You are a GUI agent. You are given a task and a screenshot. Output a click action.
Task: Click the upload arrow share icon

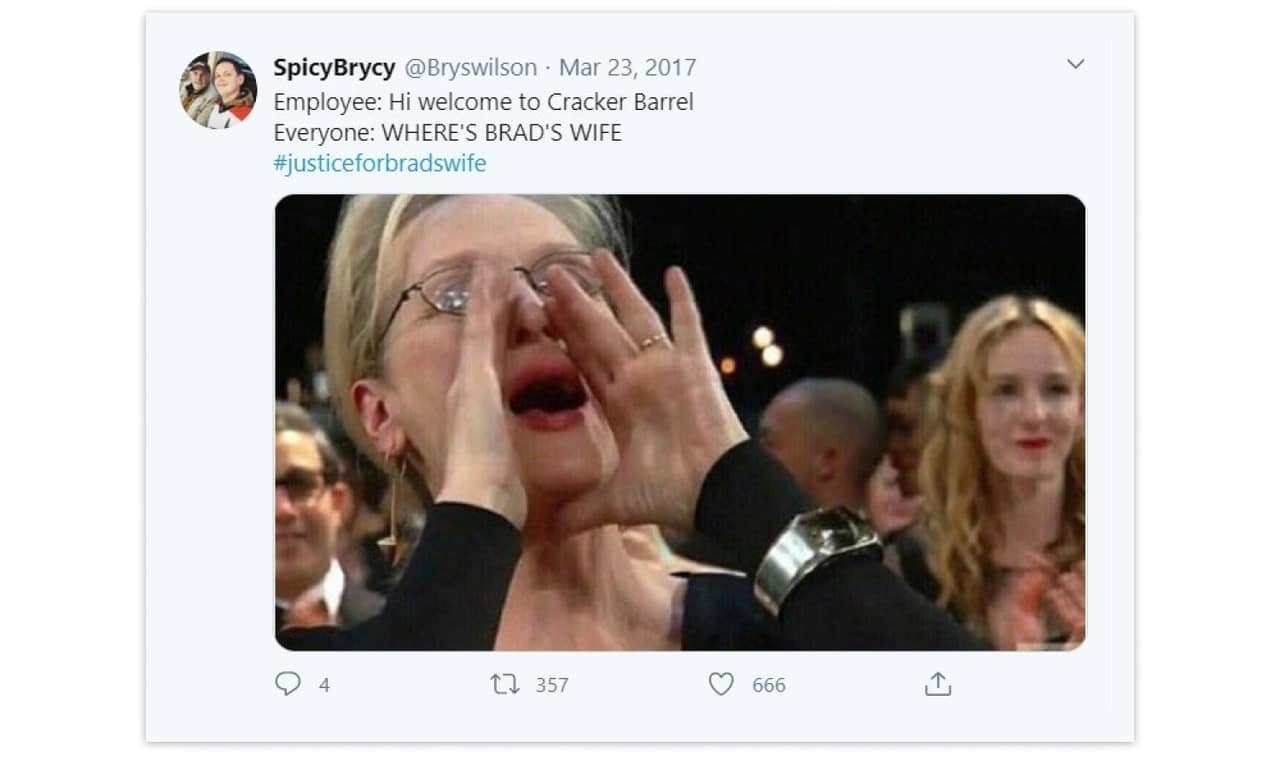[x=938, y=684]
